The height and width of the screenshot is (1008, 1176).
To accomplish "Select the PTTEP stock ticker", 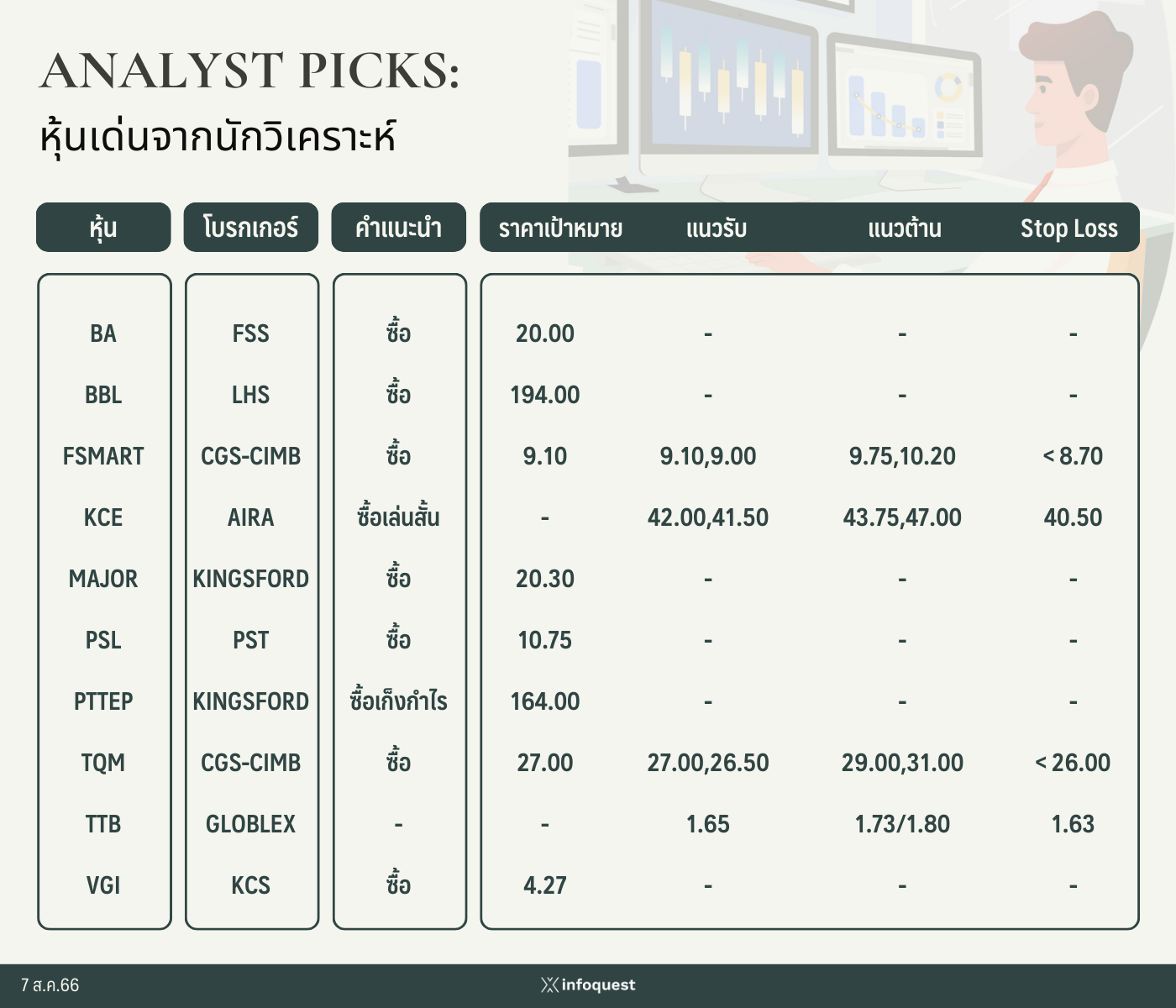I will 103,701.
